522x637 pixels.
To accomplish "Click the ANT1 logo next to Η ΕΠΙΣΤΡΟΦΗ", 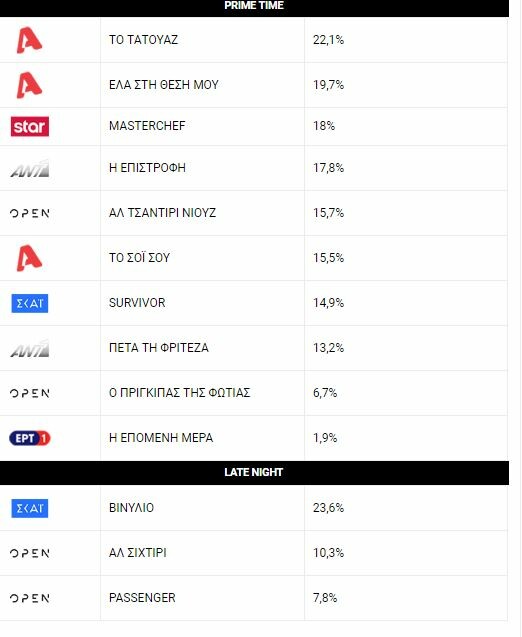I will [30, 169].
